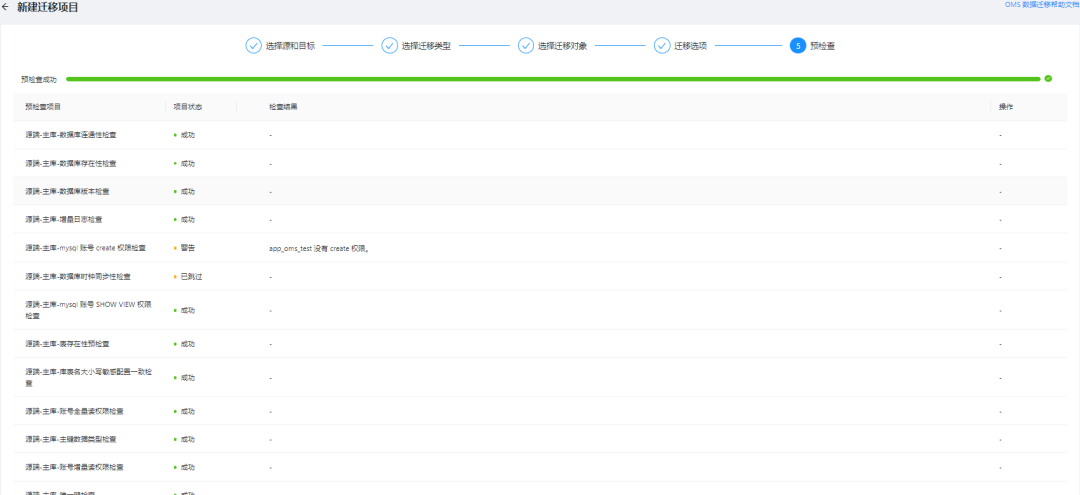Click the 项目状态 column header
The width and height of the screenshot is (1080, 495).
(187, 107)
